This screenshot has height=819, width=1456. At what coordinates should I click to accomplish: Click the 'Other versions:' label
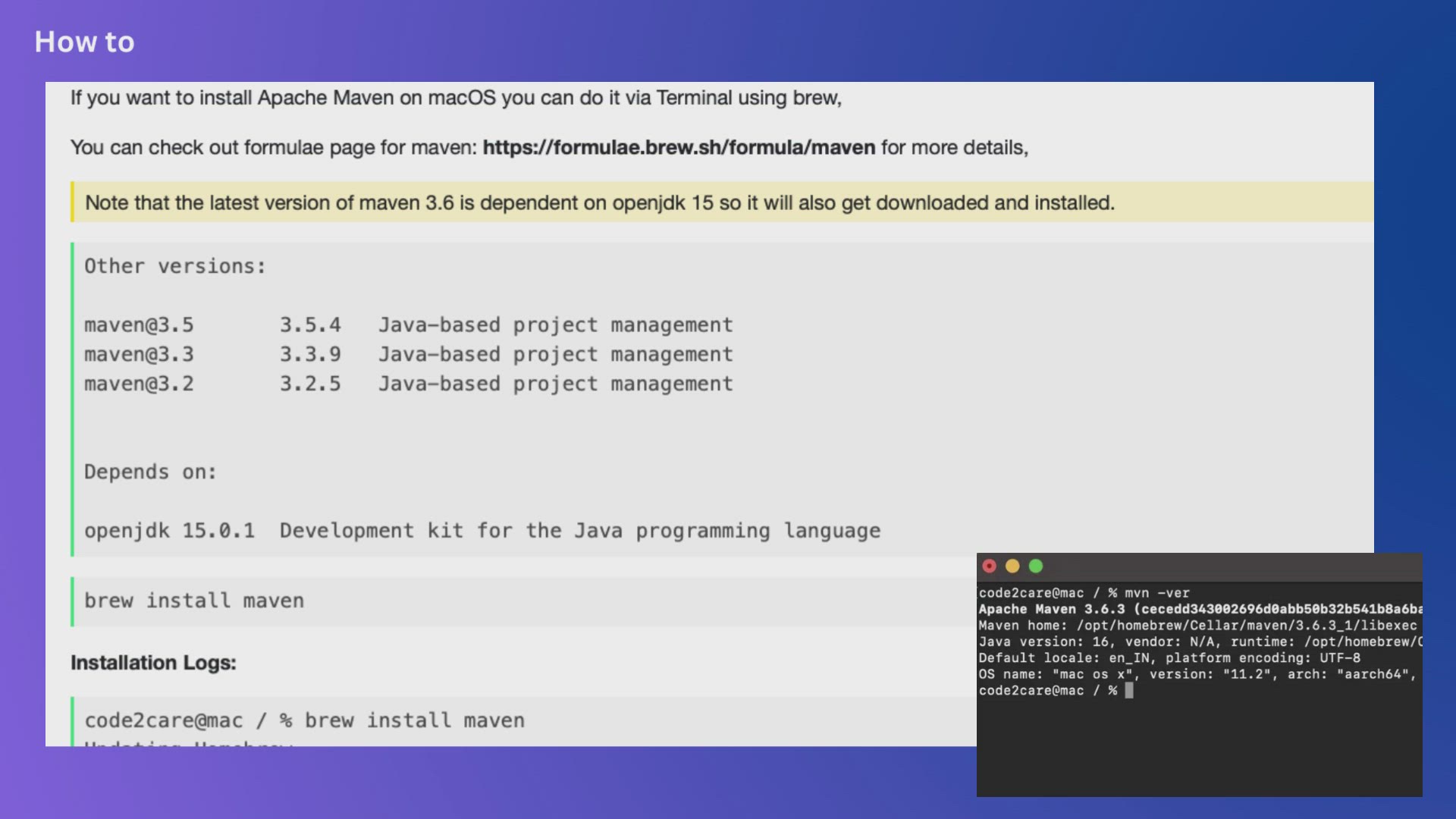(x=175, y=266)
